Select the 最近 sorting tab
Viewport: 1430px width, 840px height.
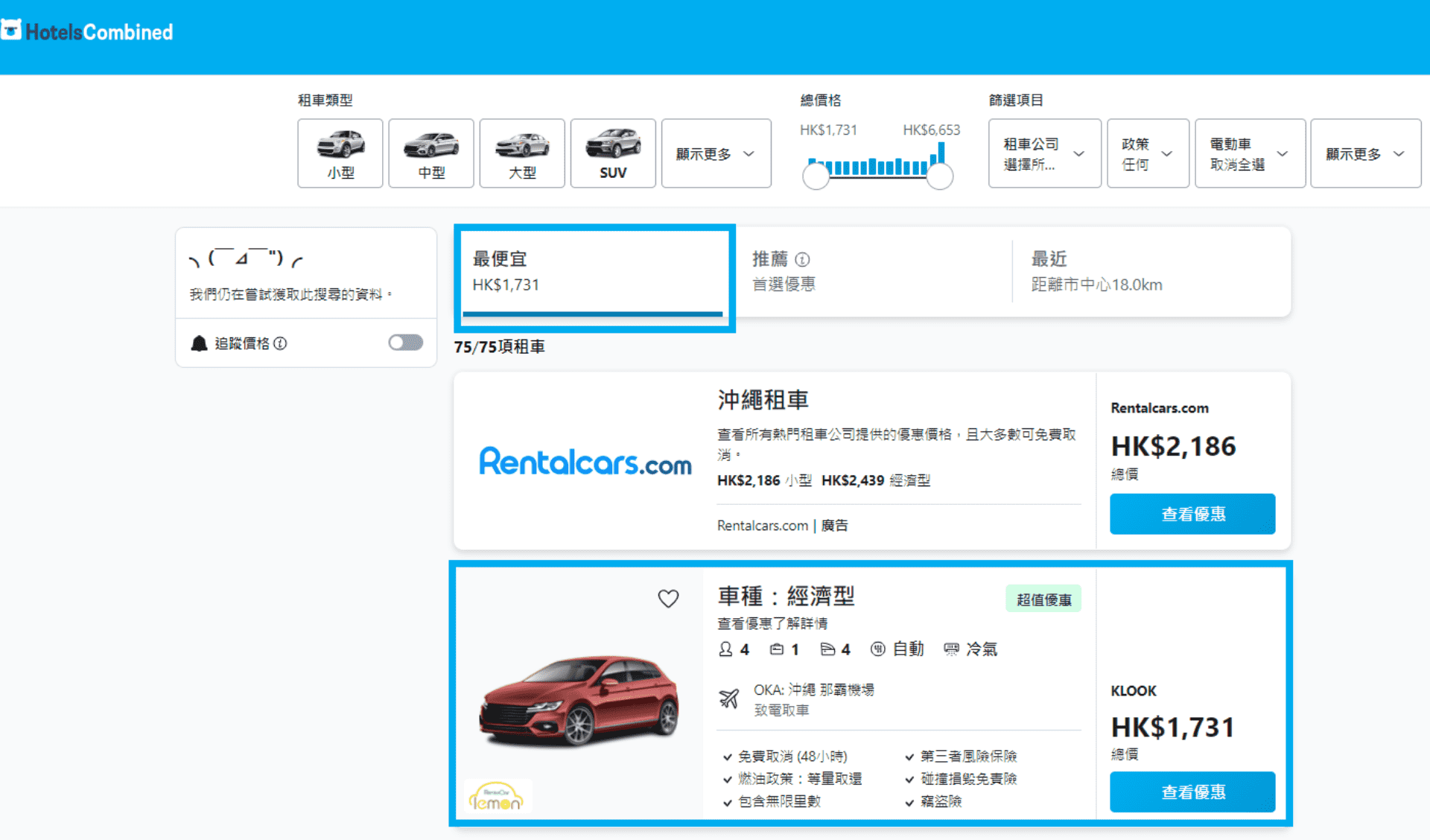(1151, 272)
